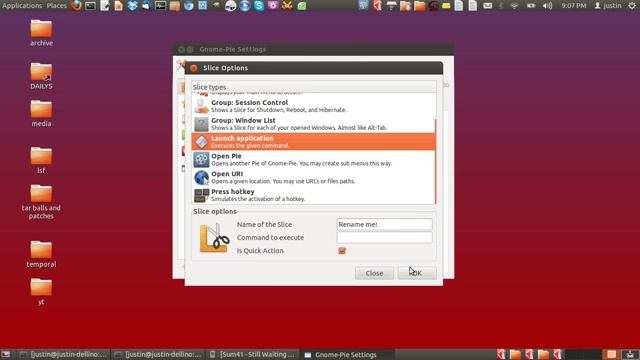Uncheck the Is Quick Action checkbox
Screen dimensions: 640x360
click(342, 251)
